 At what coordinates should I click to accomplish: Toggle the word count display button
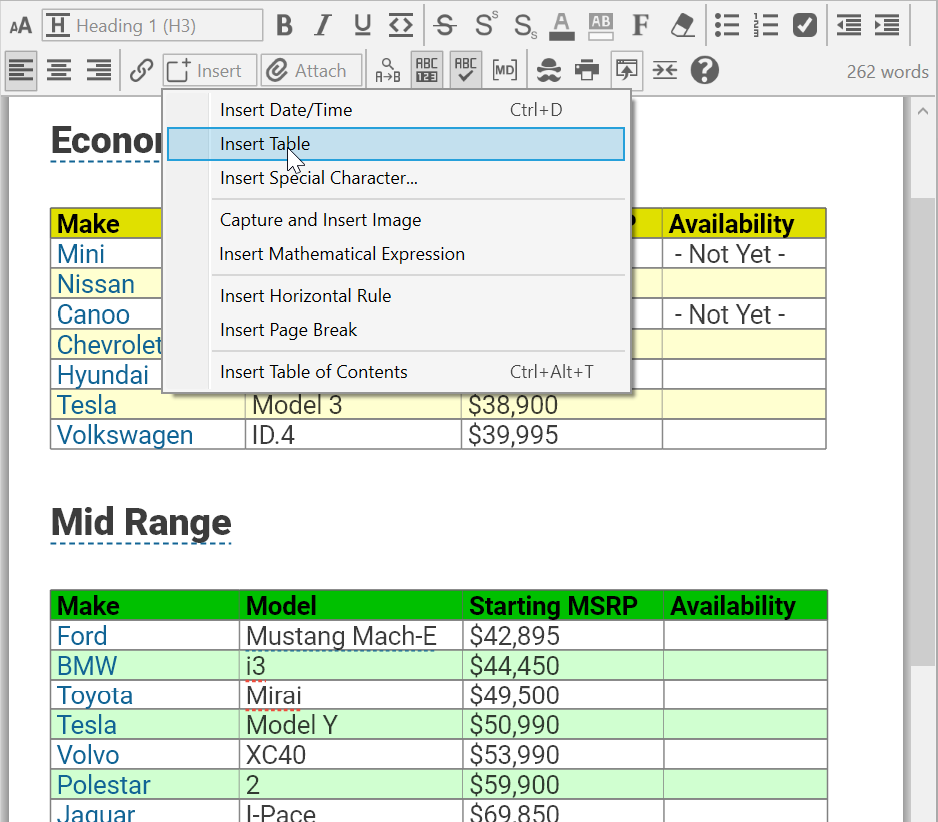(427, 70)
